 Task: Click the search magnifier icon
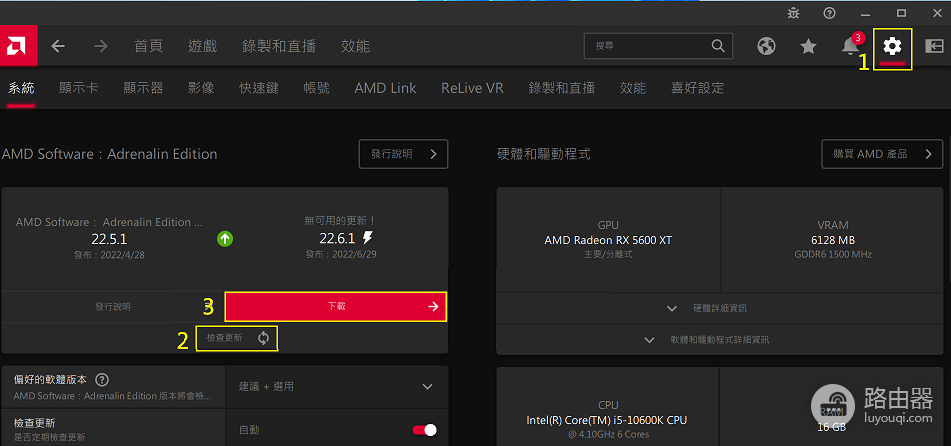pos(718,46)
